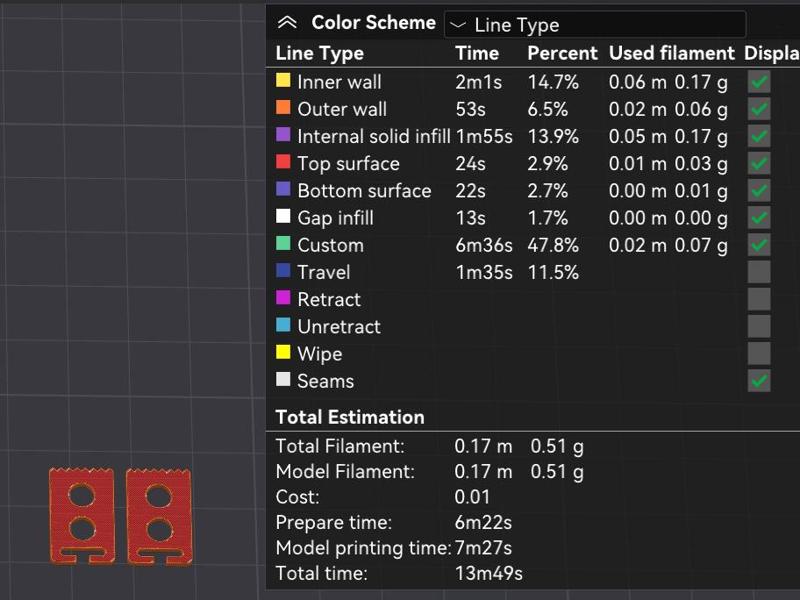This screenshot has height=600, width=800.
Task: Open the Line Type color scheme dropdown
Action: pos(595,24)
